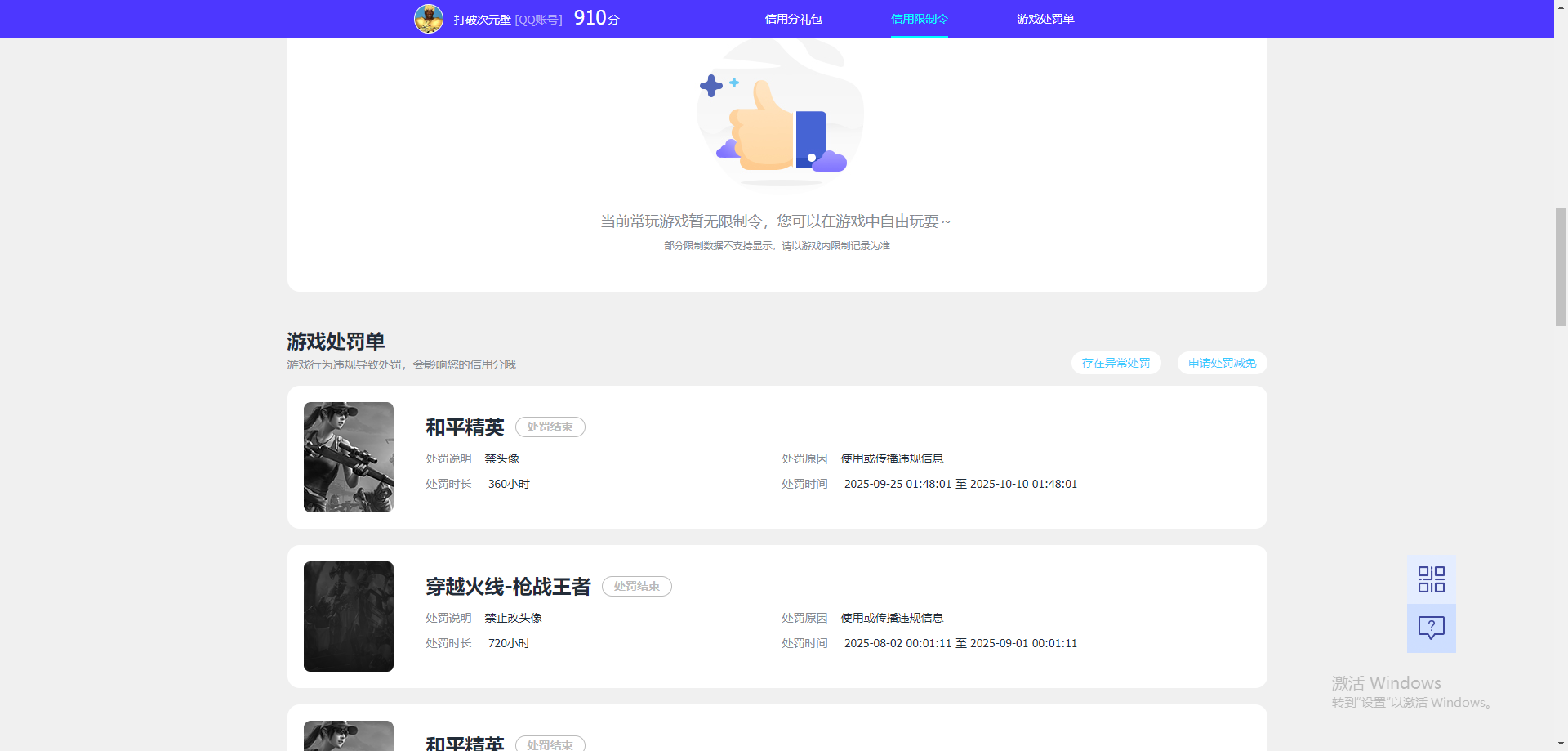Click the user avatar in header
Screen dimensions: 1568x751
pyautogui.click(x=429, y=19)
